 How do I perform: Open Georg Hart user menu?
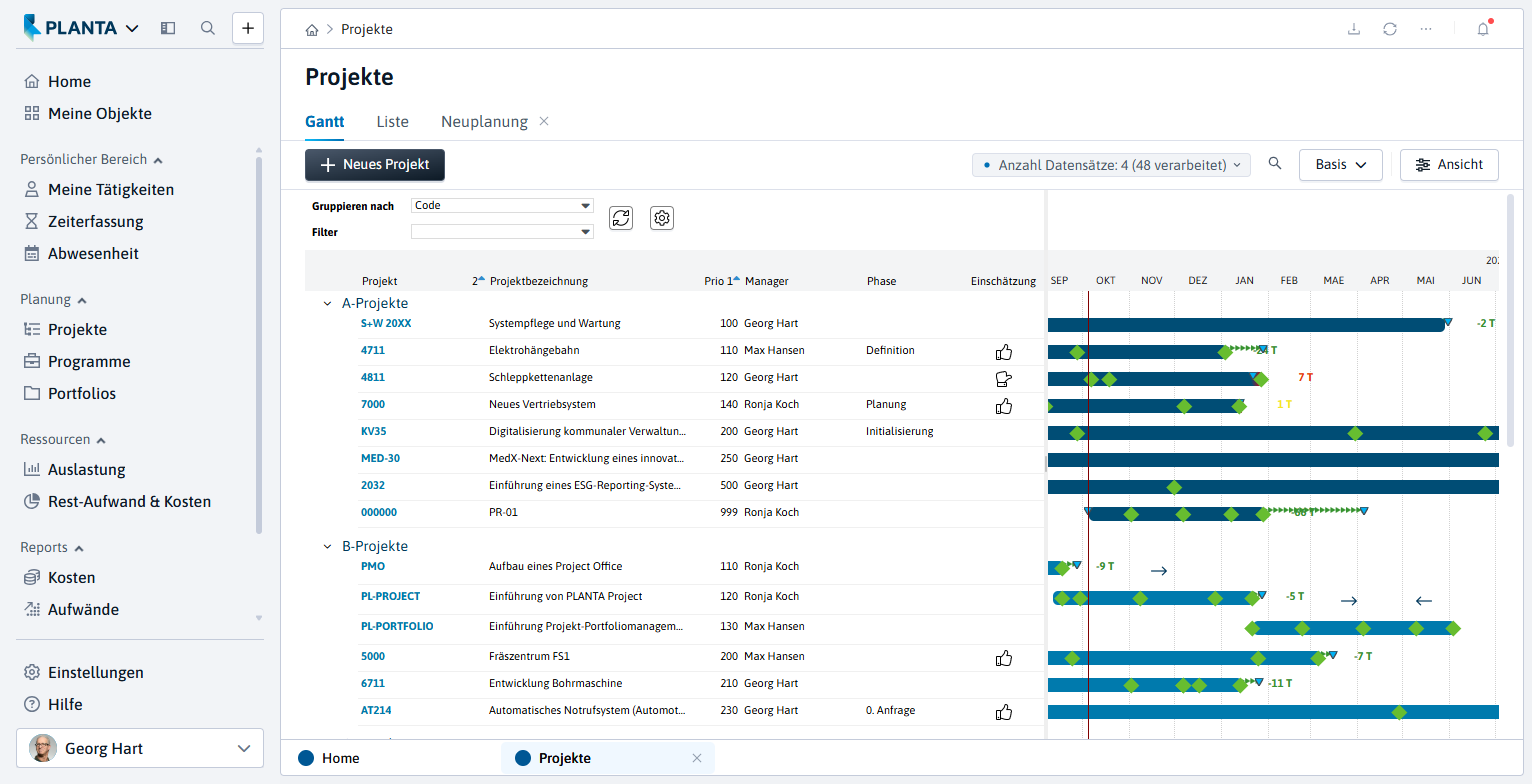[140, 748]
